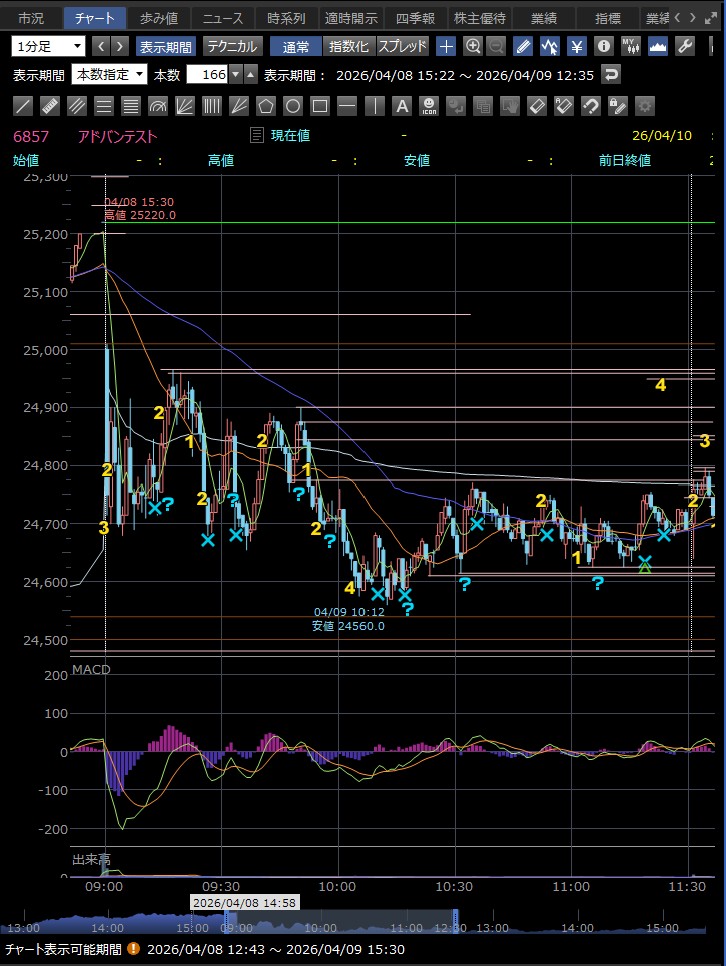Select the ellipse drawing tool

click(x=293, y=106)
